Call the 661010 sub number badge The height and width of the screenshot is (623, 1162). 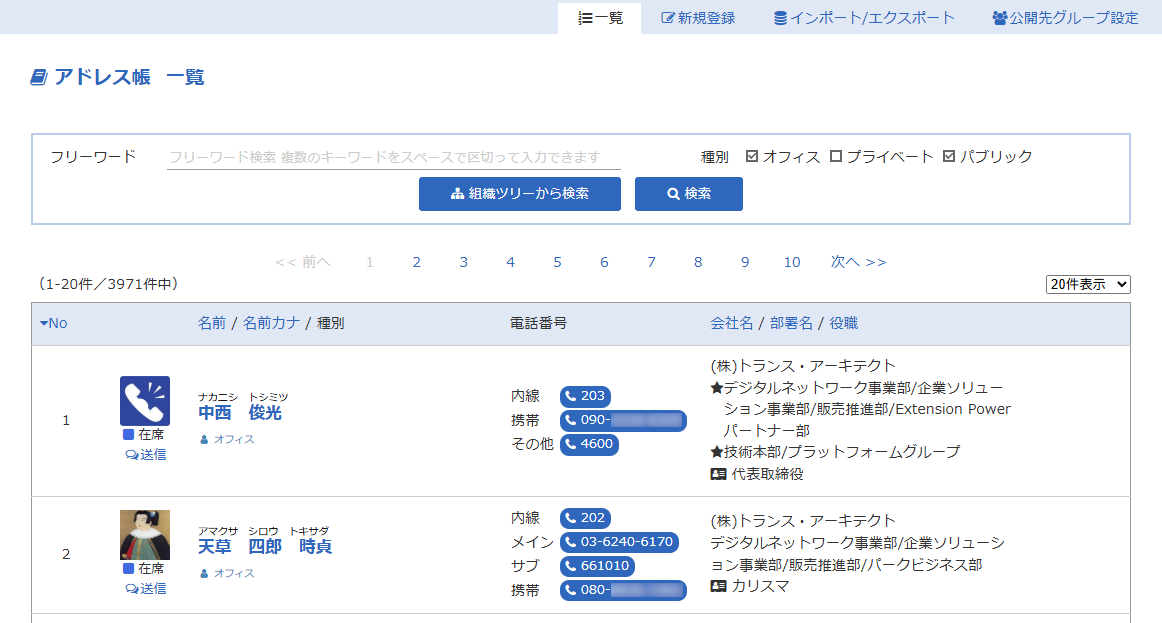click(x=597, y=566)
